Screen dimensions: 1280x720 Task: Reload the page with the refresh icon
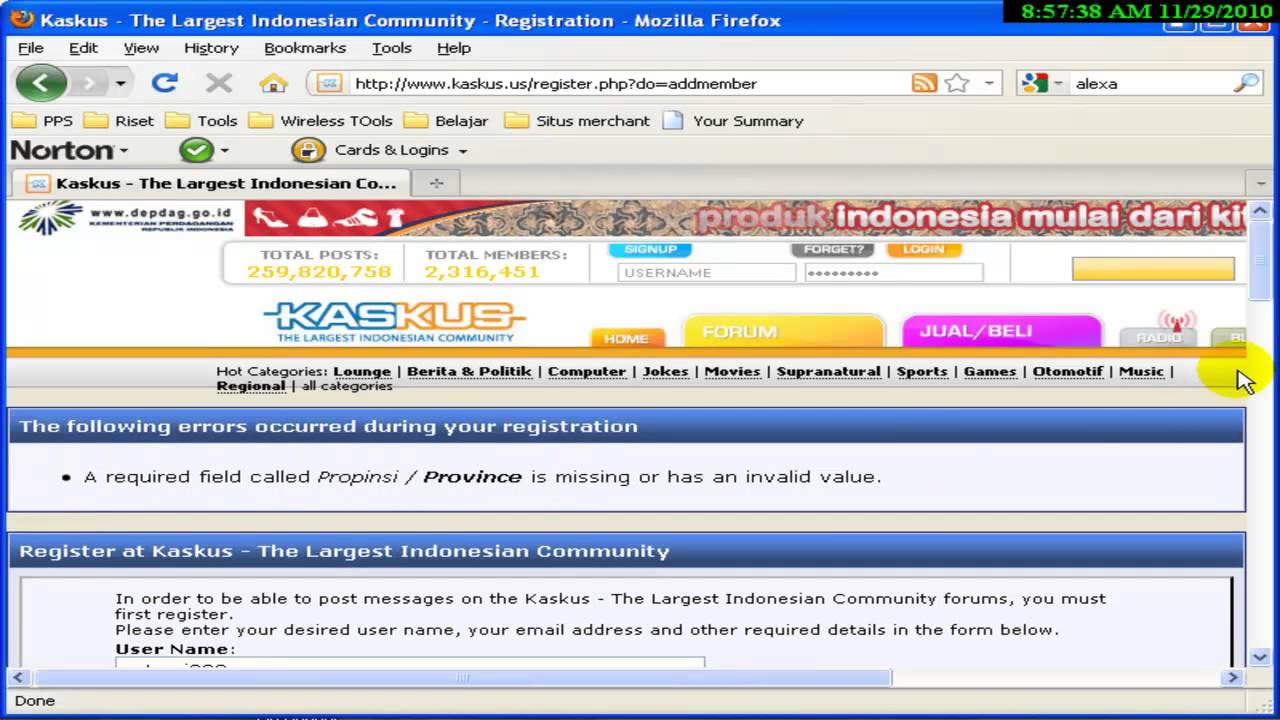coord(165,83)
